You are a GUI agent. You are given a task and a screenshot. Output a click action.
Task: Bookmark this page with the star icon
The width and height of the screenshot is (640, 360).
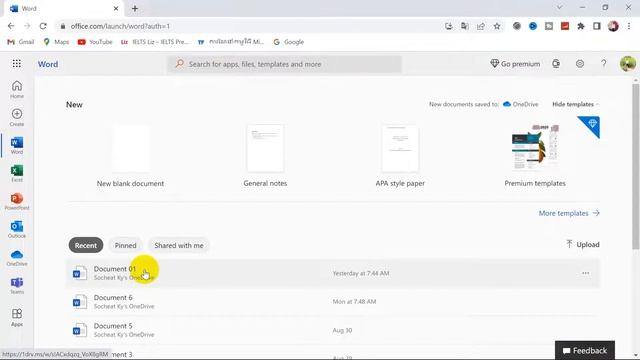[x=497, y=26]
